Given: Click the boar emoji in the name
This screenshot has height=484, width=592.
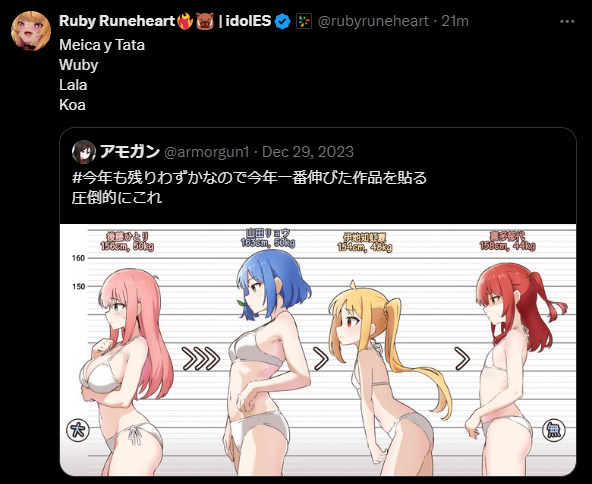Looking at the screenshot, I should 205,21.
